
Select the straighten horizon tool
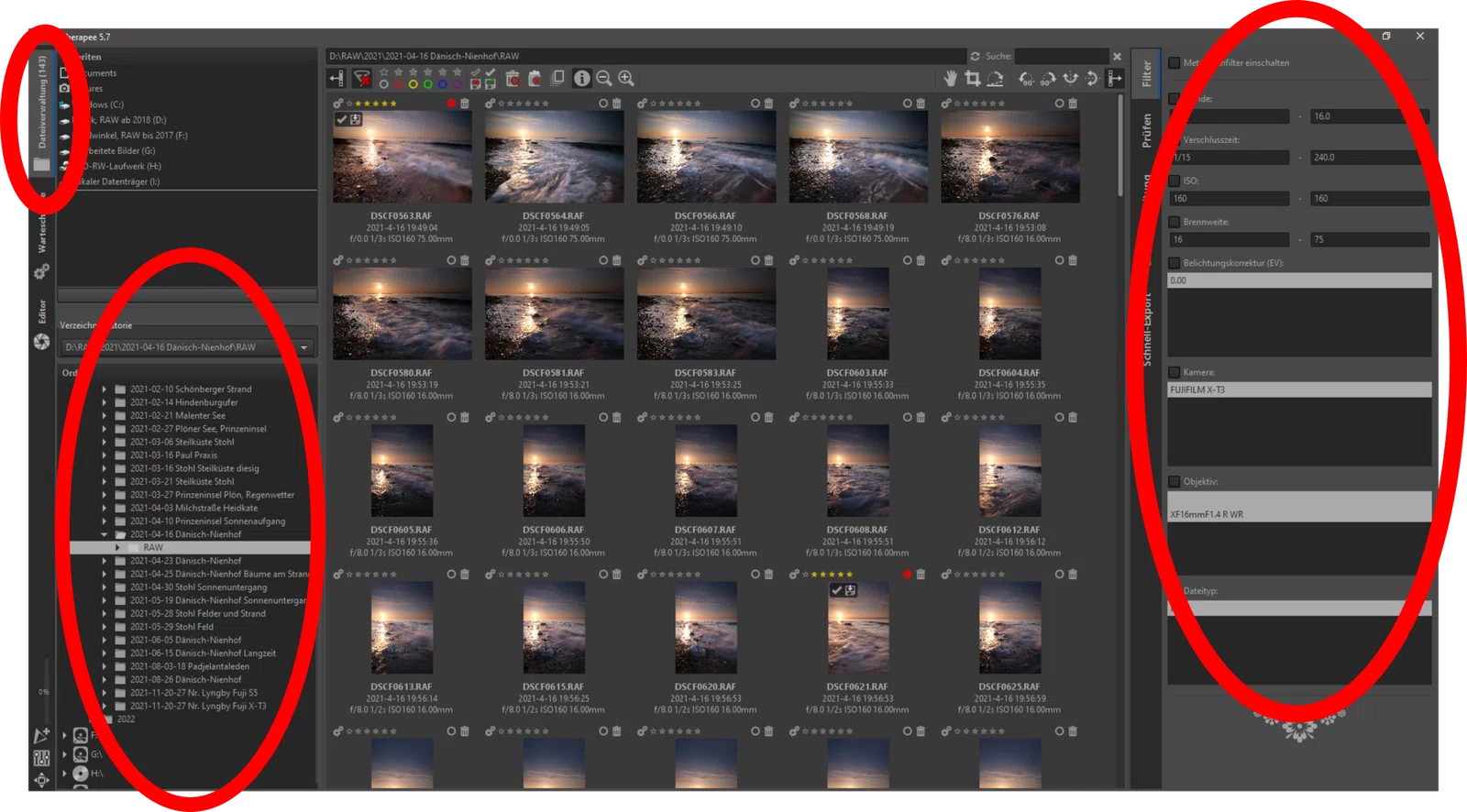tap(995, 79)
